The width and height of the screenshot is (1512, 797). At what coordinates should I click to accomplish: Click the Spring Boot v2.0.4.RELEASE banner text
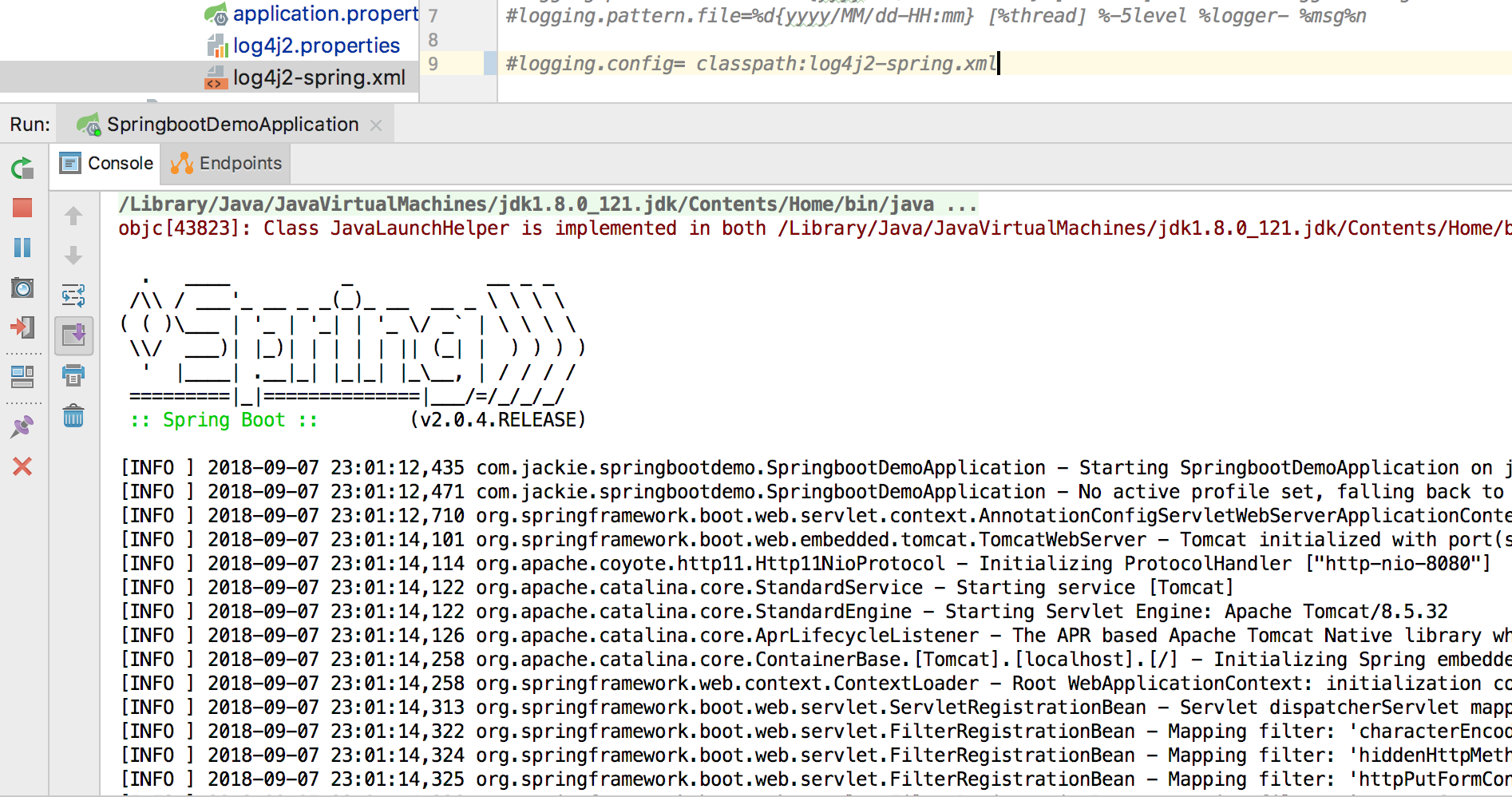point(358,420)
